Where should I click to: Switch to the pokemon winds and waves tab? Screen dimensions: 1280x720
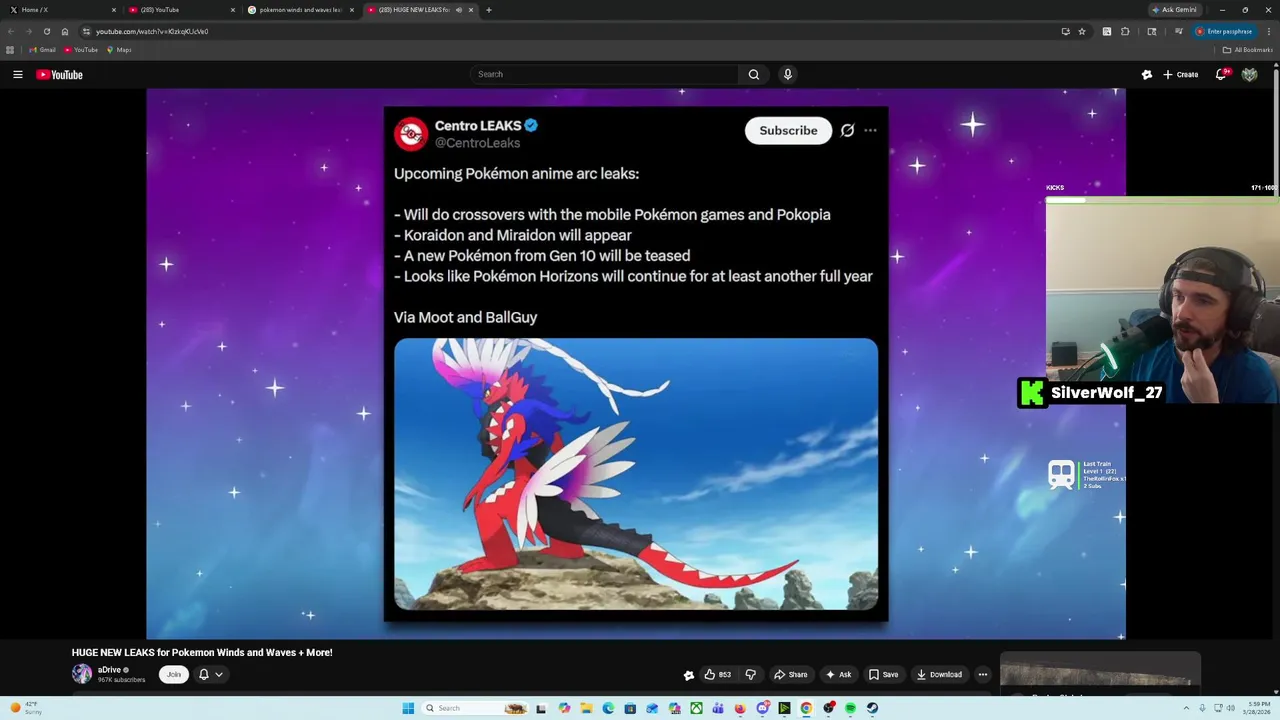point(300,10)
